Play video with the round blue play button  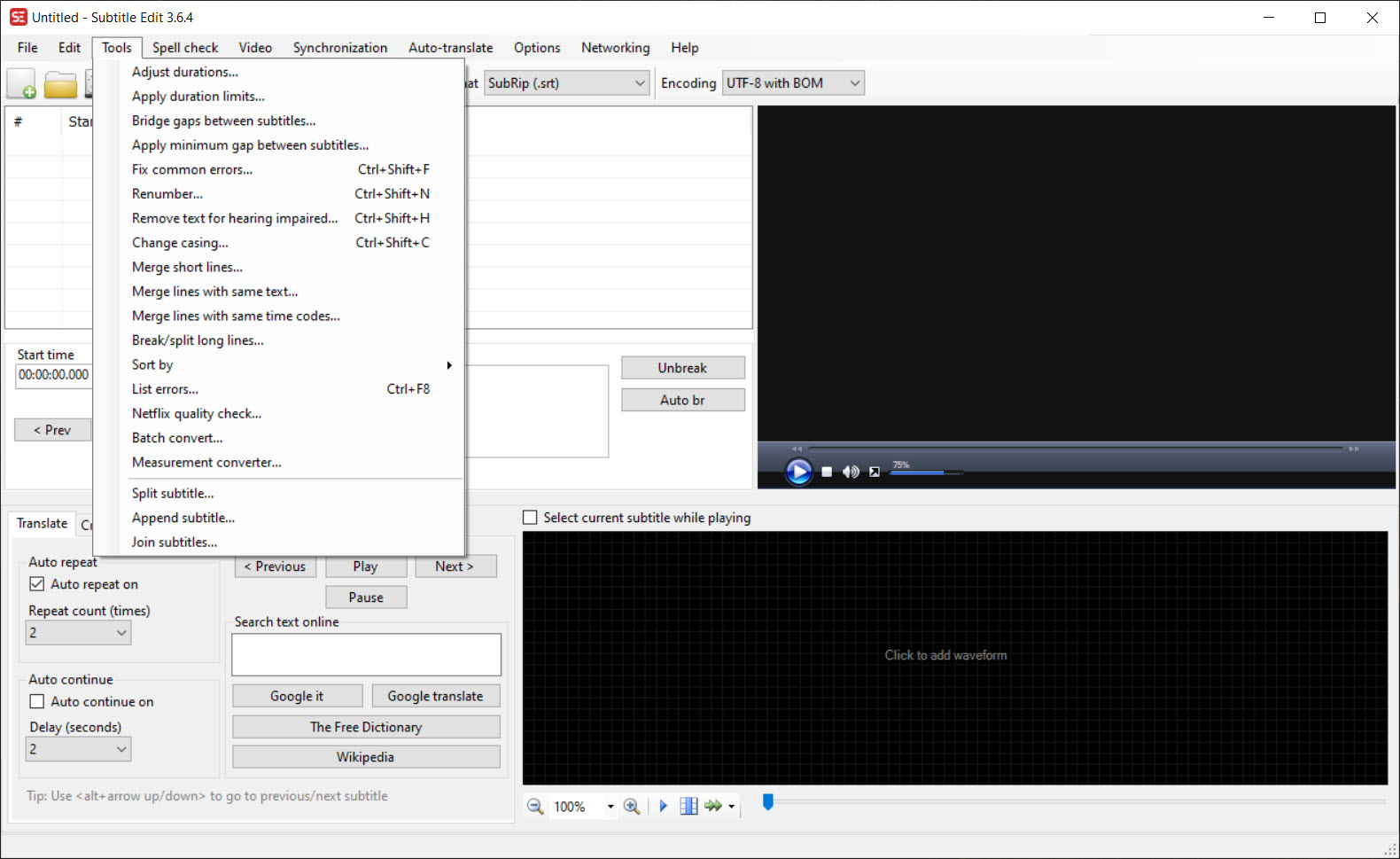point(798,472)
